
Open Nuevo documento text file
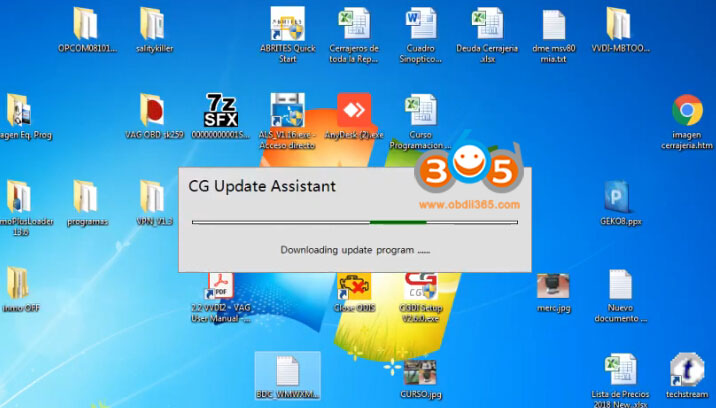(621, 284)
